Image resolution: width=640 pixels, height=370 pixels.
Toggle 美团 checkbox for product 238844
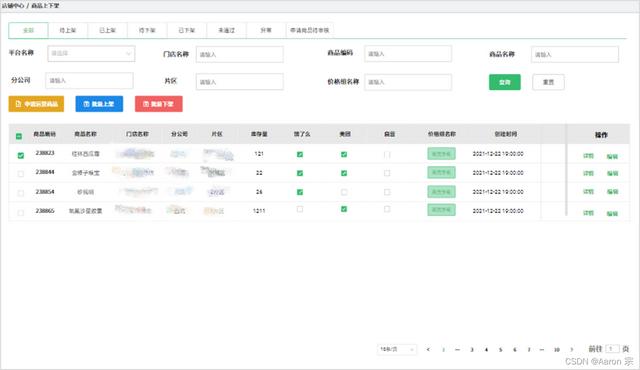click(x=344, y=173)
